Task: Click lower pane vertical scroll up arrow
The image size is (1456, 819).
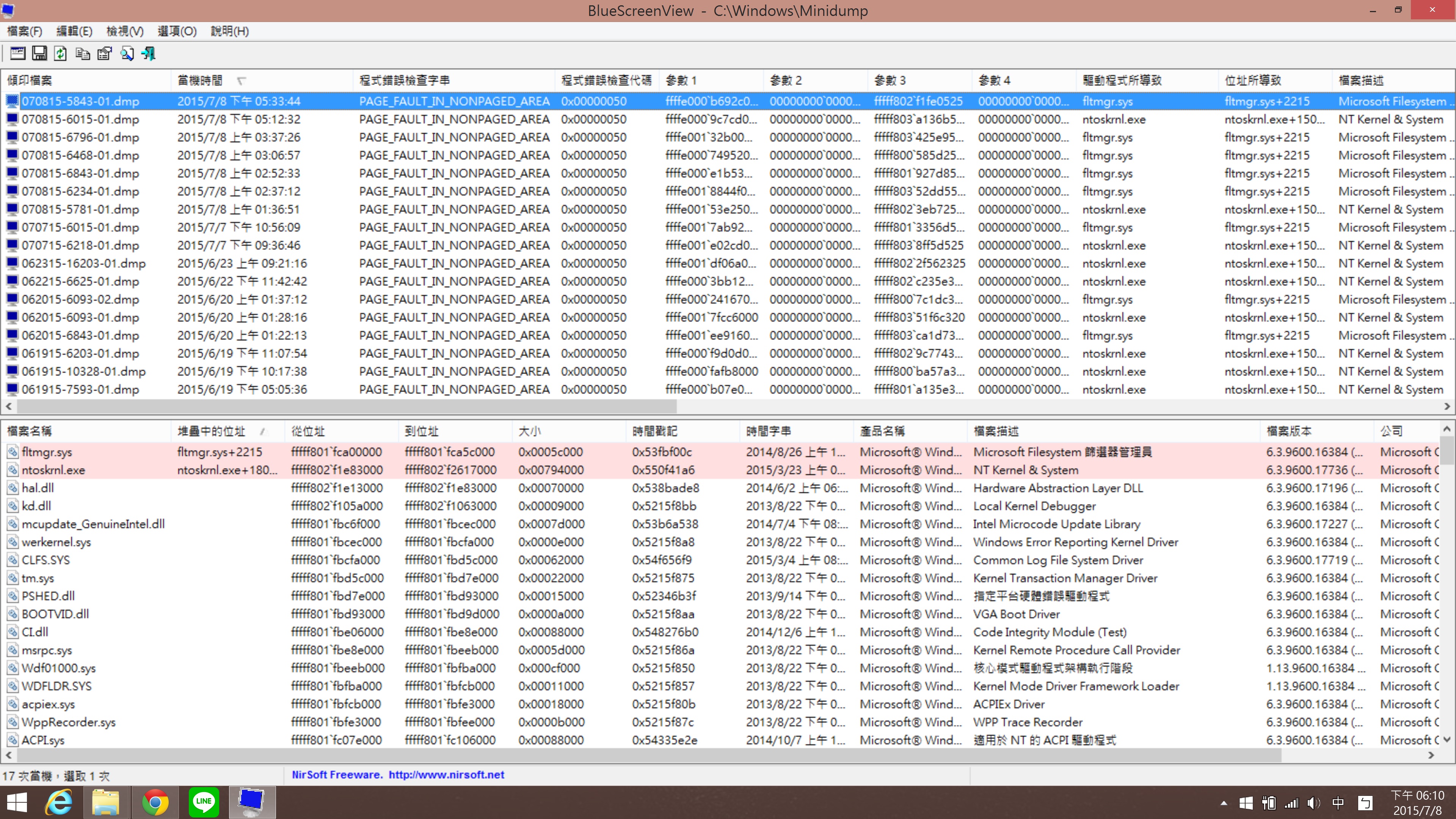Action: (x=1447, y=429)
